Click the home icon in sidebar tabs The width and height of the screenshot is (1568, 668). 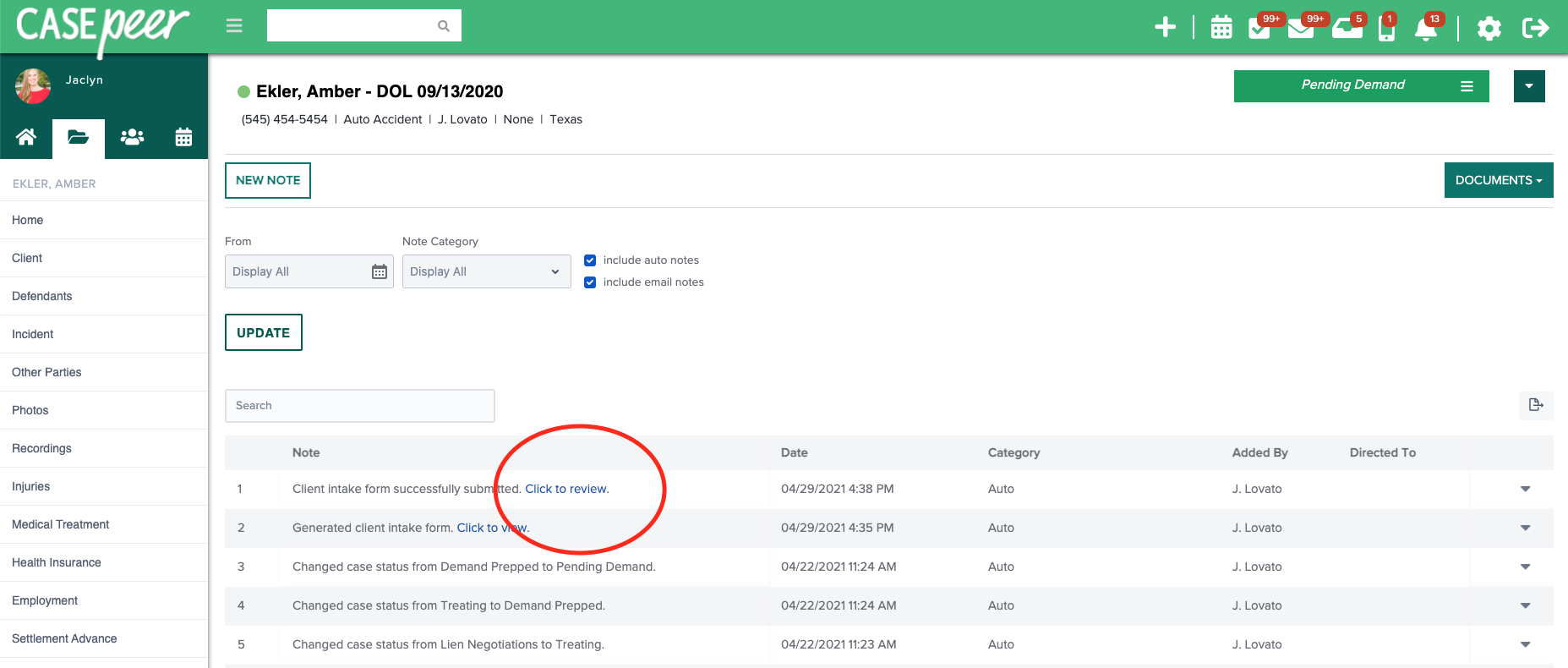click(26, 137)
